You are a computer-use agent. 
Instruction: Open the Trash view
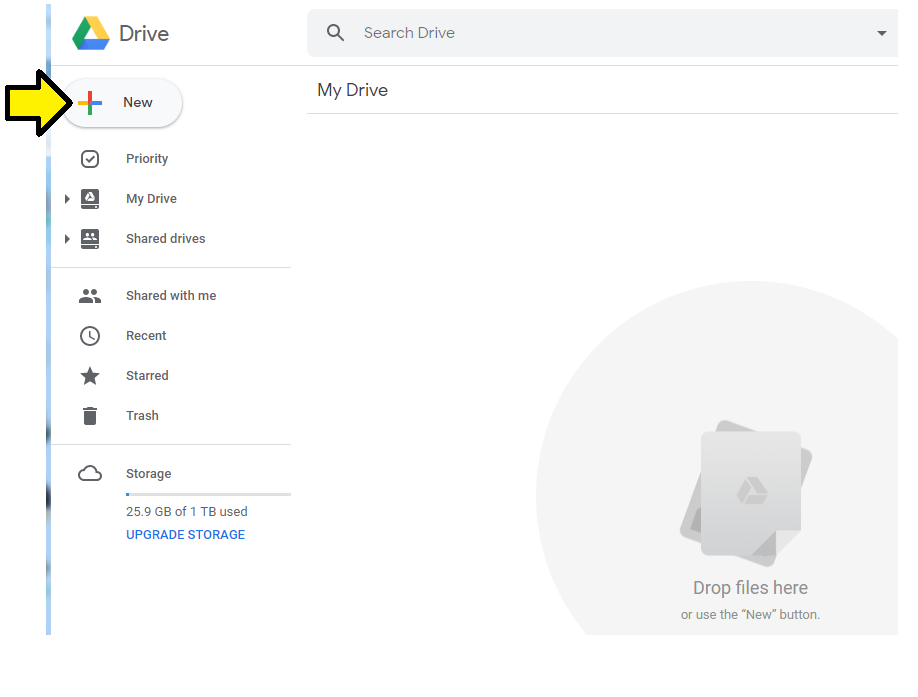point(142,416)
